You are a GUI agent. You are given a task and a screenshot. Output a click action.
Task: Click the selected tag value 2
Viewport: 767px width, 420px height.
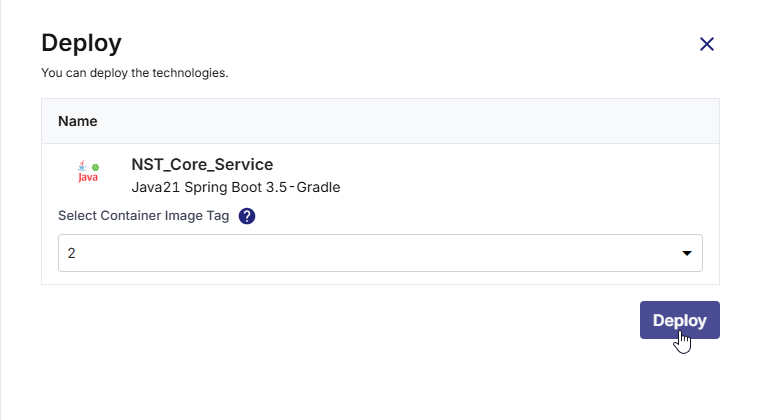[72, 253]
